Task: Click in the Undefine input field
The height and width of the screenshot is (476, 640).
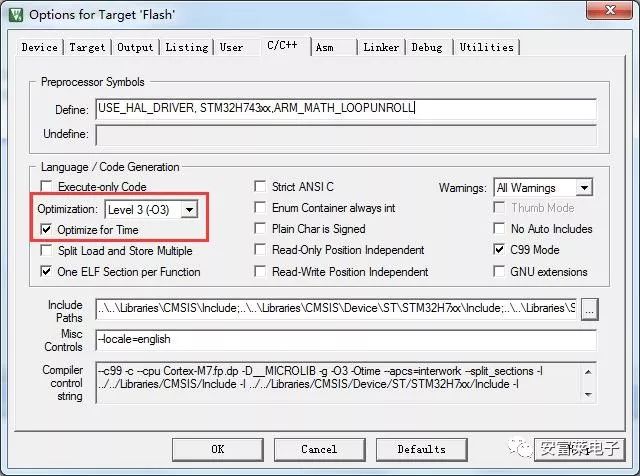Action: 346,135
